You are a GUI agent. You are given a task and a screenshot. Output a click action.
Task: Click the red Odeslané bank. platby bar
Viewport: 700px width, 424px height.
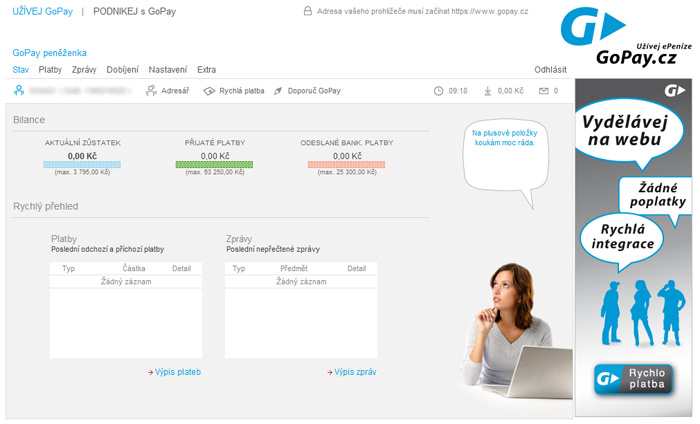346,164
